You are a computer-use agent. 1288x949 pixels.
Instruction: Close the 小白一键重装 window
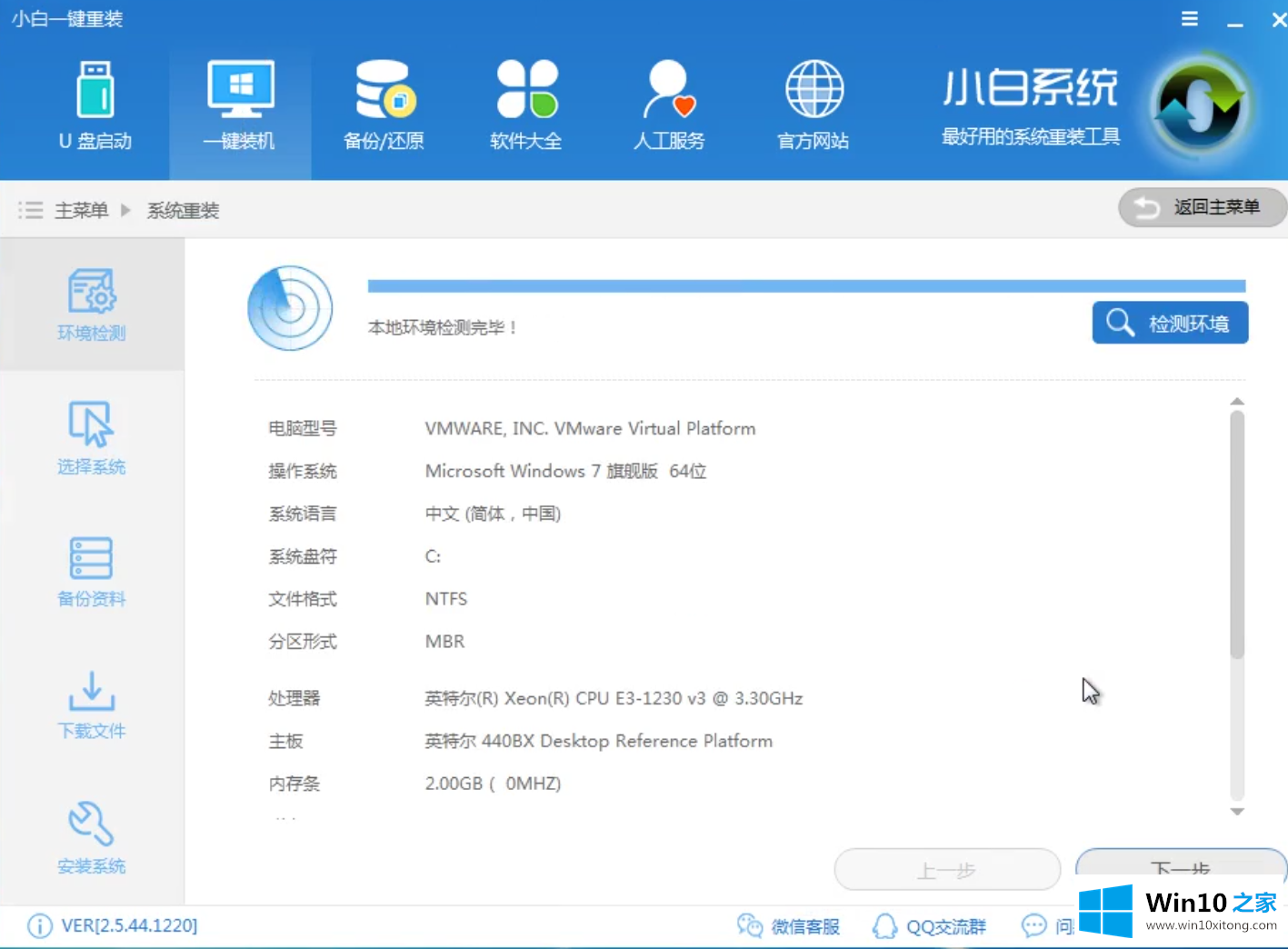click(1278, 20)
